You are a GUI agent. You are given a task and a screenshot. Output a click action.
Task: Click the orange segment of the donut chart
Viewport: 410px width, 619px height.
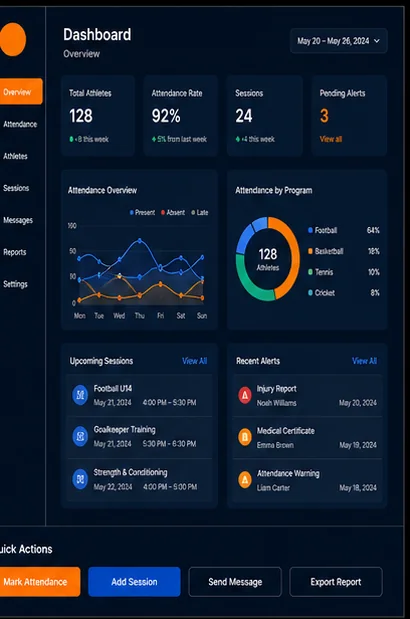pyautogui.click(x=293, y=257)
